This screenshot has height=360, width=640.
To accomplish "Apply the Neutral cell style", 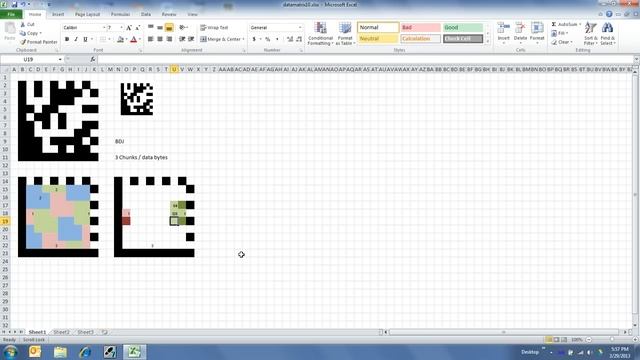I will pos(378,39).
